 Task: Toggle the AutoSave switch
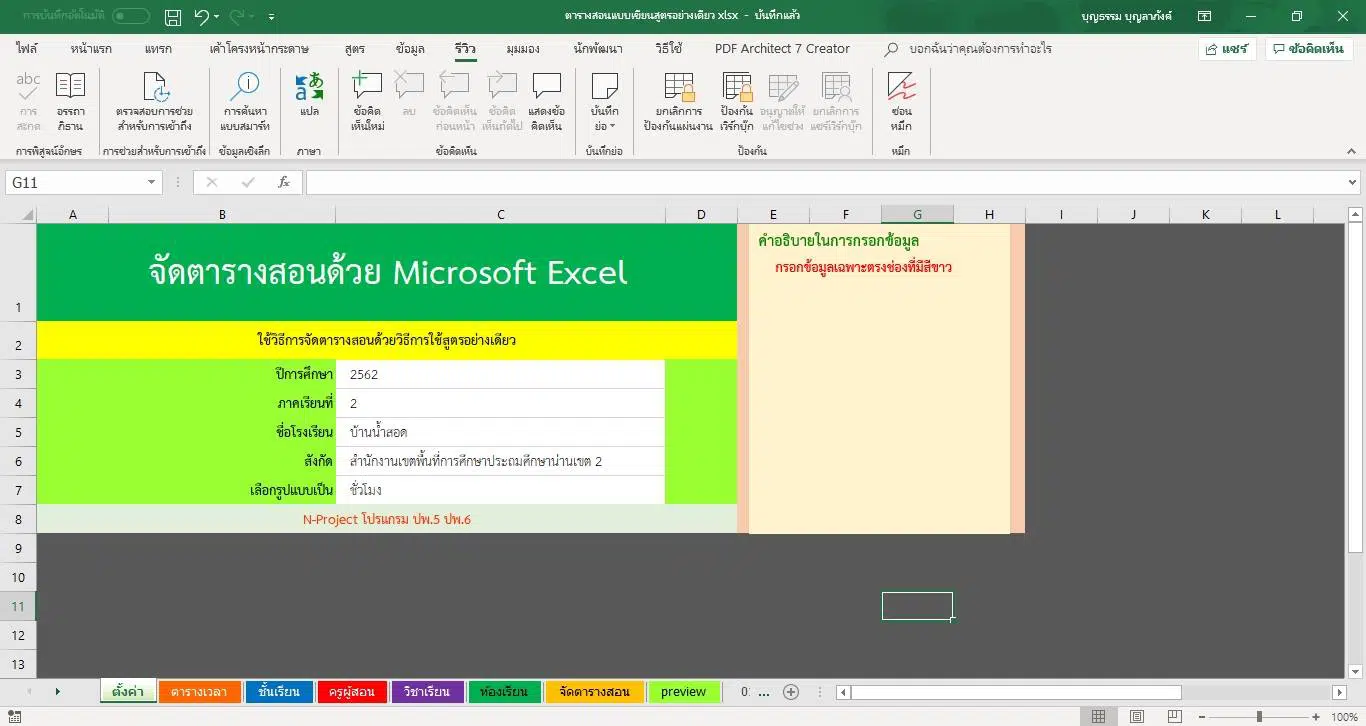click(131, 16)
